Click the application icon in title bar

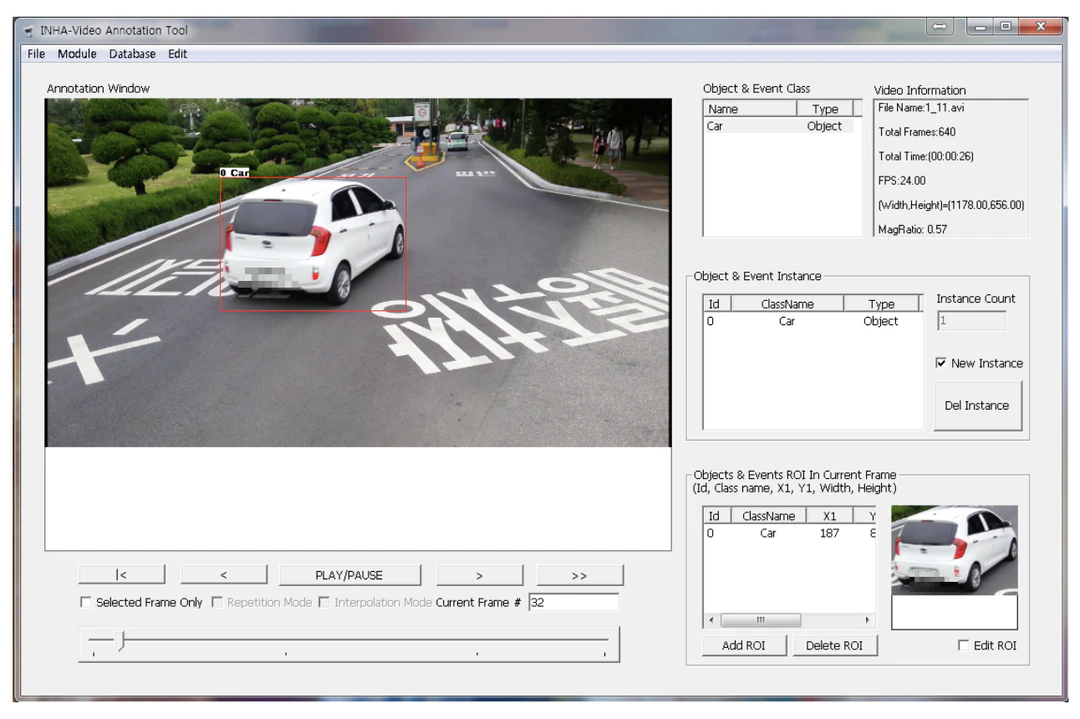coord(28,31)
